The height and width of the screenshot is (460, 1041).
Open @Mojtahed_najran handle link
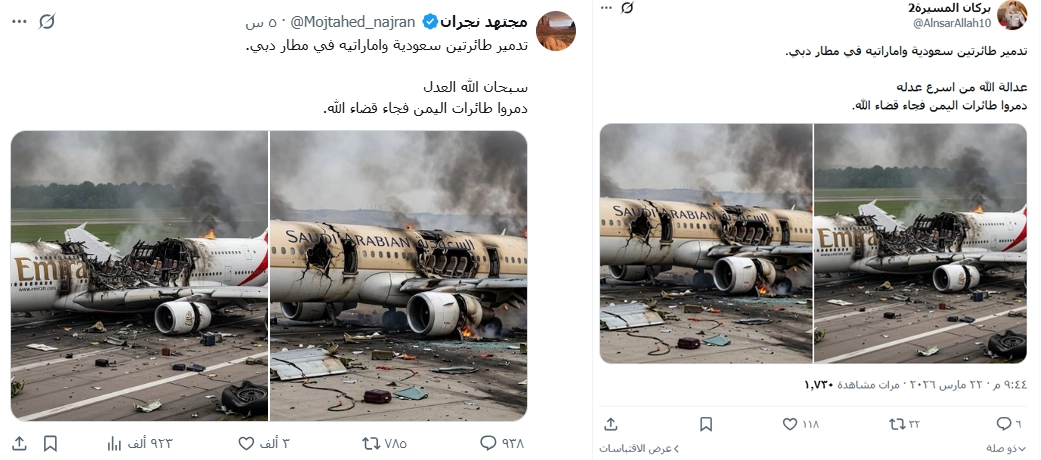(353, 22)
